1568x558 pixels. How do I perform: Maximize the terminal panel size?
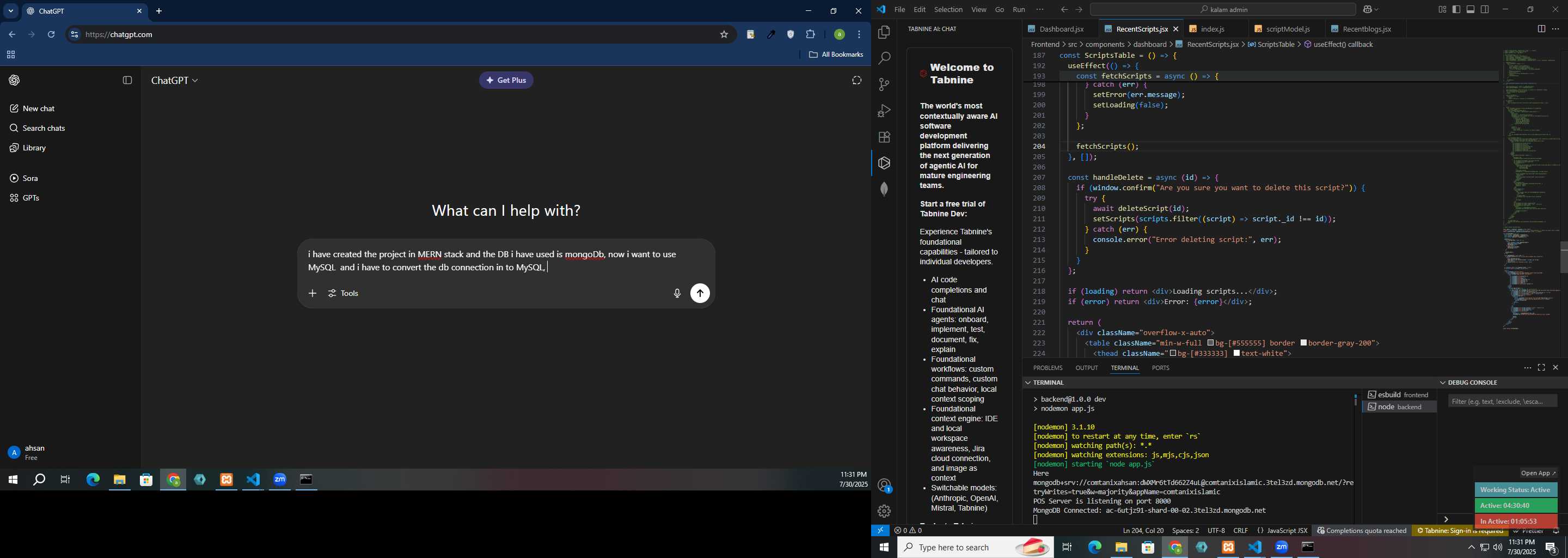(1541, 368)
